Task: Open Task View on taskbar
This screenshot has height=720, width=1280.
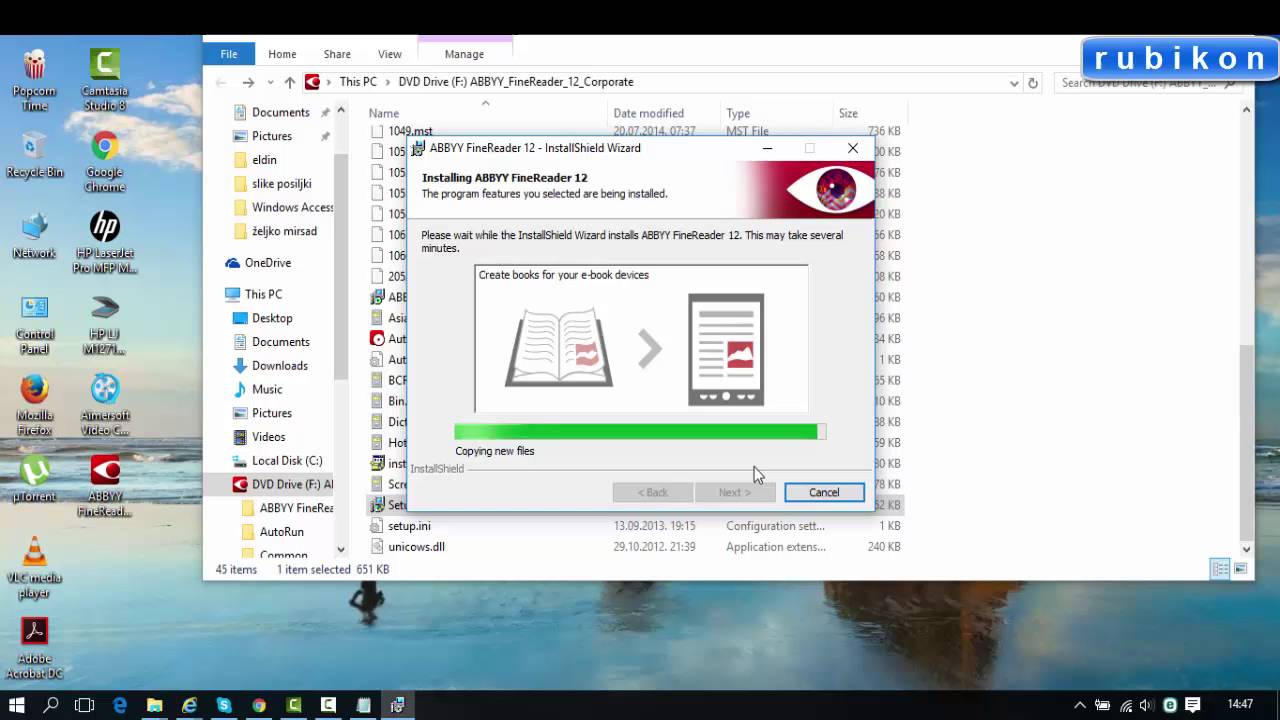Action: coord(85,705)
